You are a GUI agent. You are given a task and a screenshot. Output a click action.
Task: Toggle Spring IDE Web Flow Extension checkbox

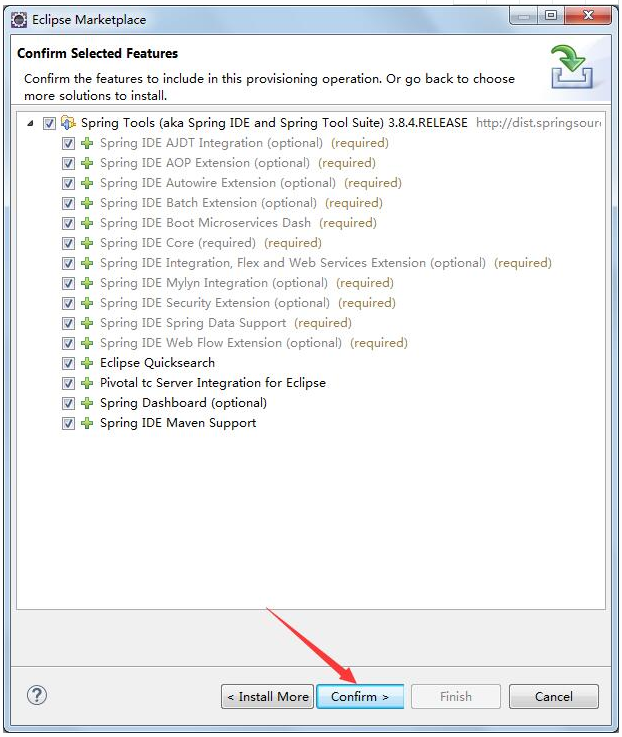pos(68,344)
